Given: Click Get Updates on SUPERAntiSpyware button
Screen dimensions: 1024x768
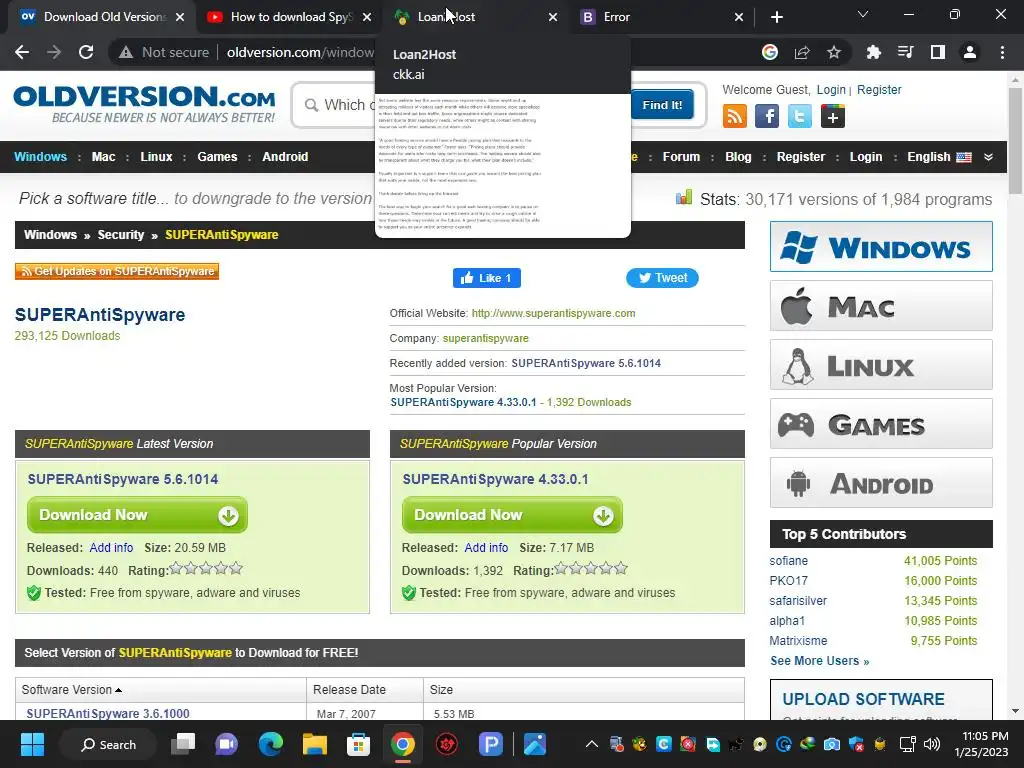Looking at the screenshot, I should pos(117,271).
